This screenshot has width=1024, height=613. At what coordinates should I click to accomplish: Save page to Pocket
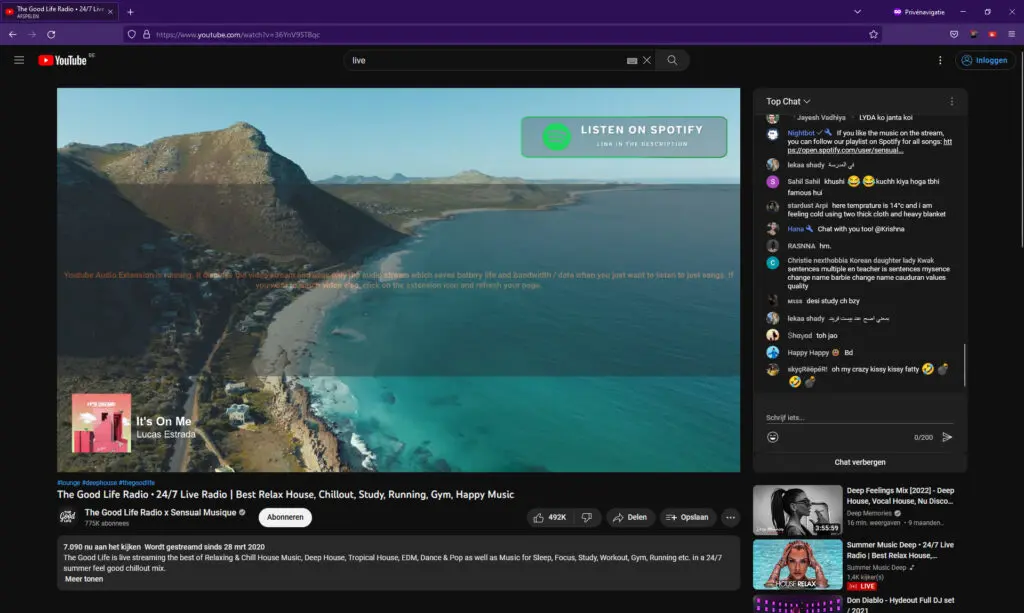pos(953,35)
